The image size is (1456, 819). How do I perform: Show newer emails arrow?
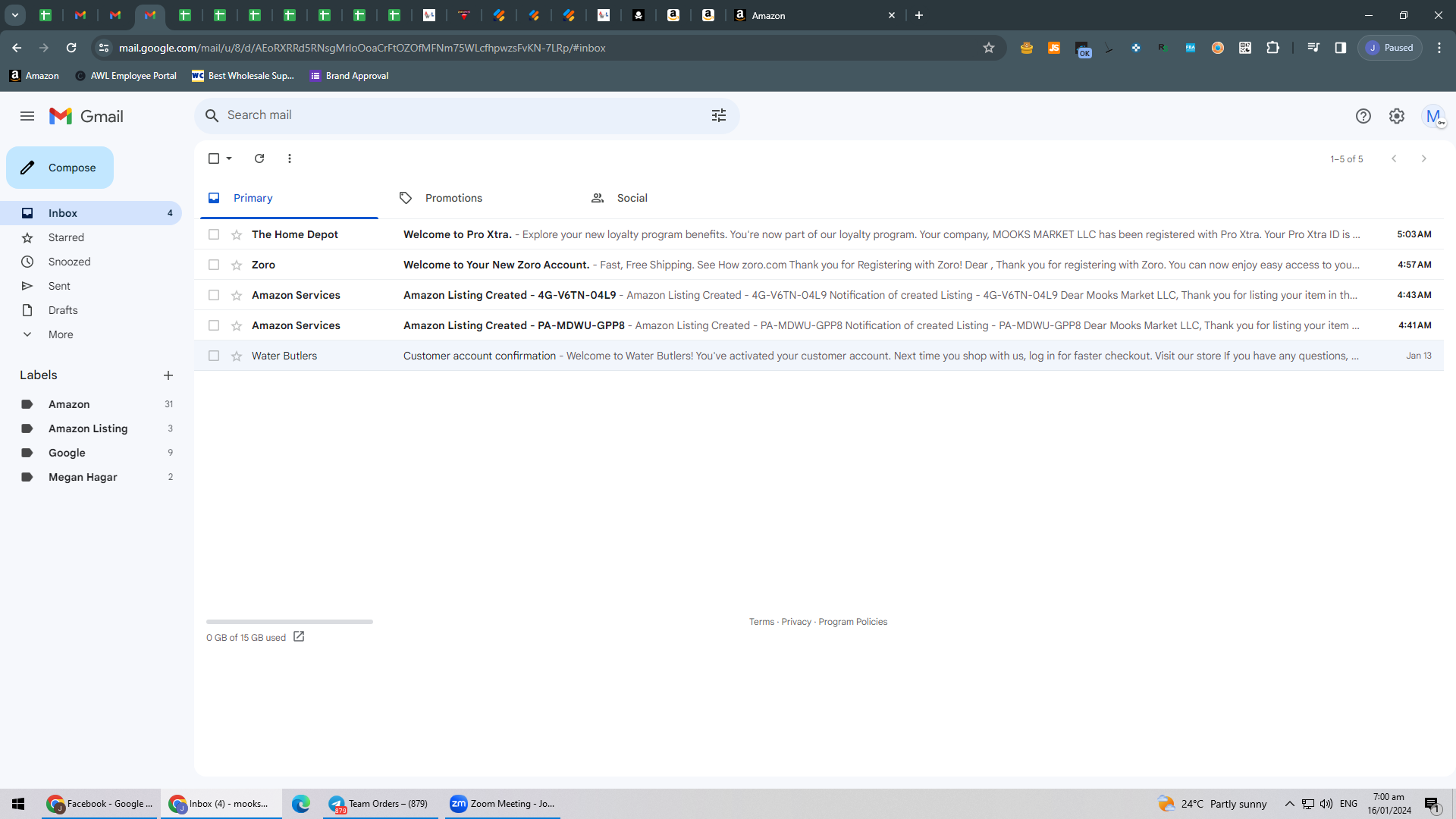pyautogui.click(x=1394, y=158)
